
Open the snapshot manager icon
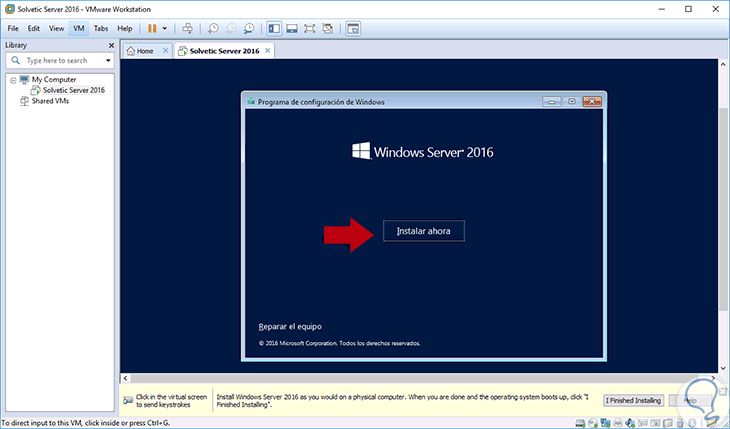250,28
